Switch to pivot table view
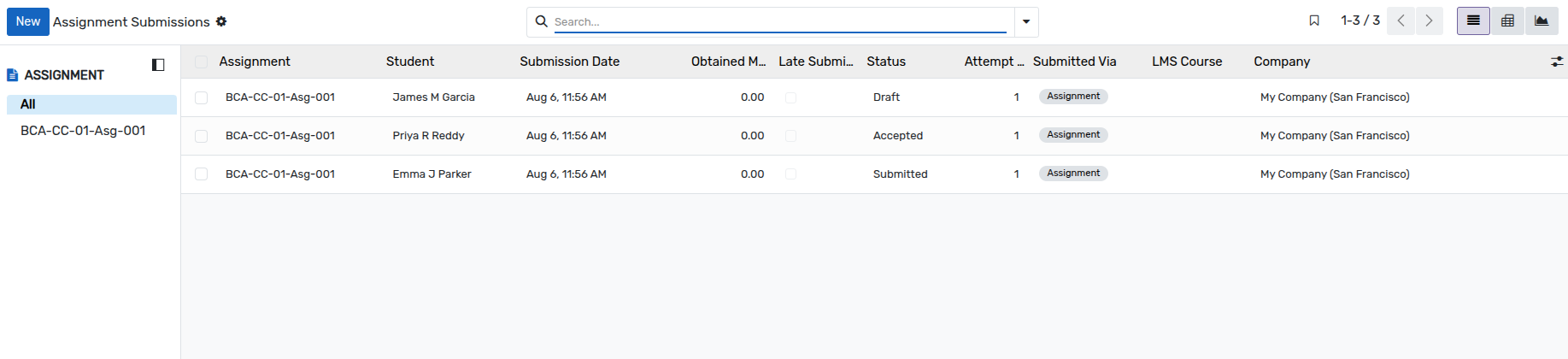Viewport: 1568px width, 359px height. [1507, 21]
